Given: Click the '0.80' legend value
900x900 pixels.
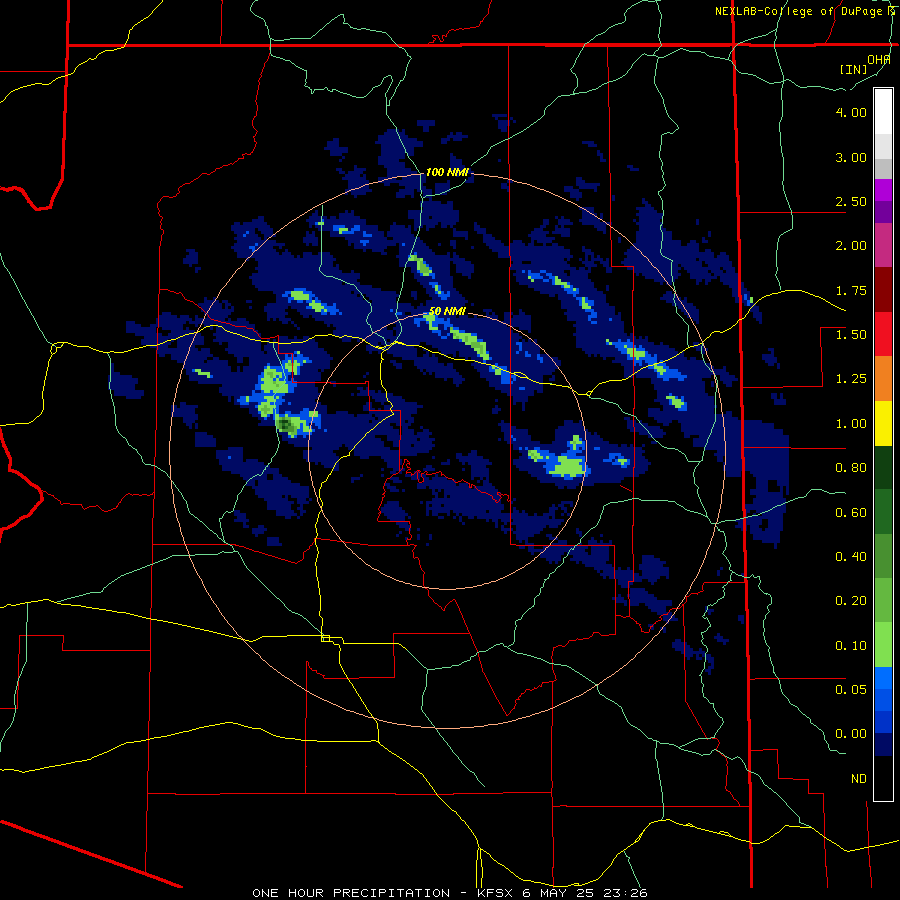Looking at the screenshot, I should coord(851,468).
